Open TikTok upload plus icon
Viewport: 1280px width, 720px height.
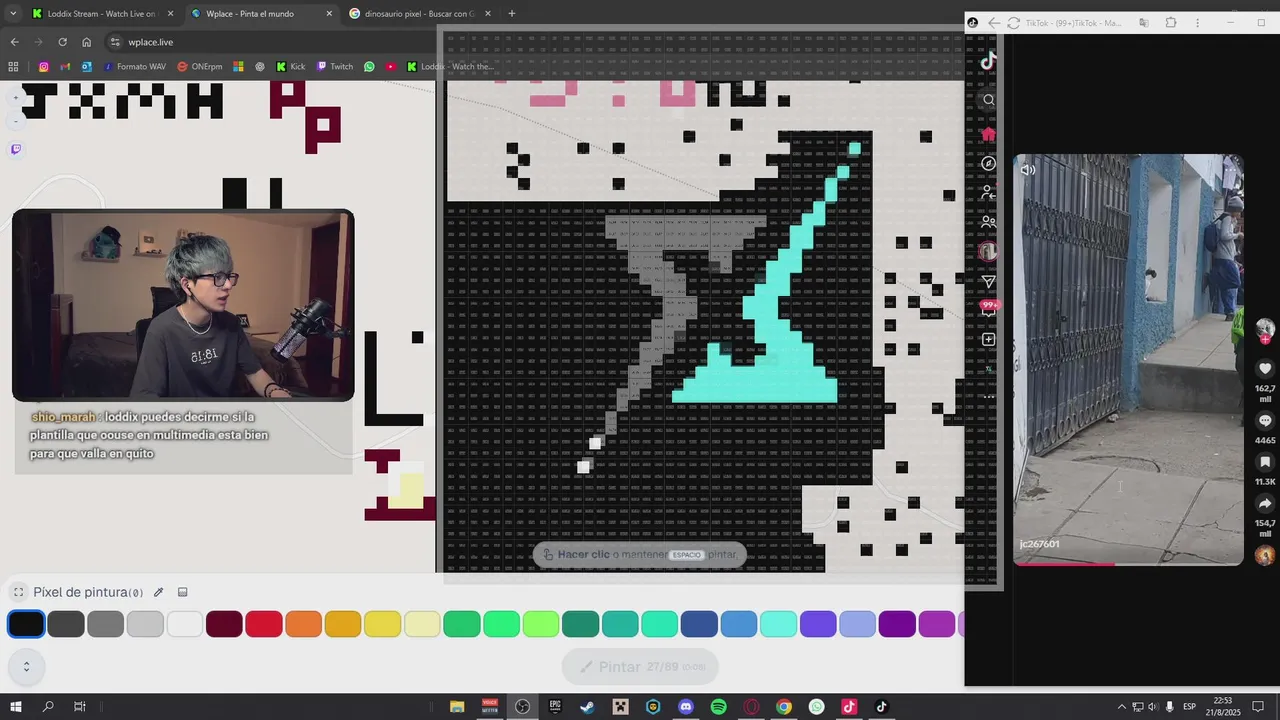click(x=988, y=339)
